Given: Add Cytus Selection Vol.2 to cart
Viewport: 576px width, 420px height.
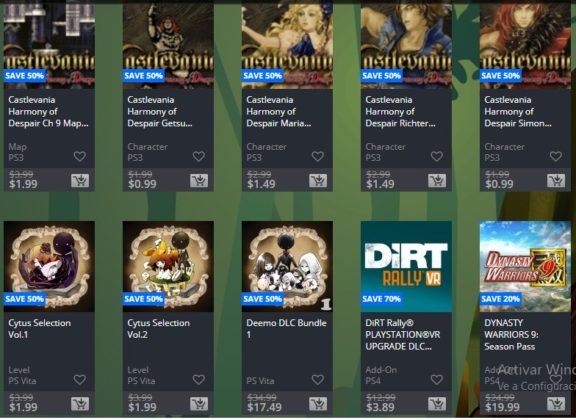Looking at the screenshot, I should [x=199, y=404].
